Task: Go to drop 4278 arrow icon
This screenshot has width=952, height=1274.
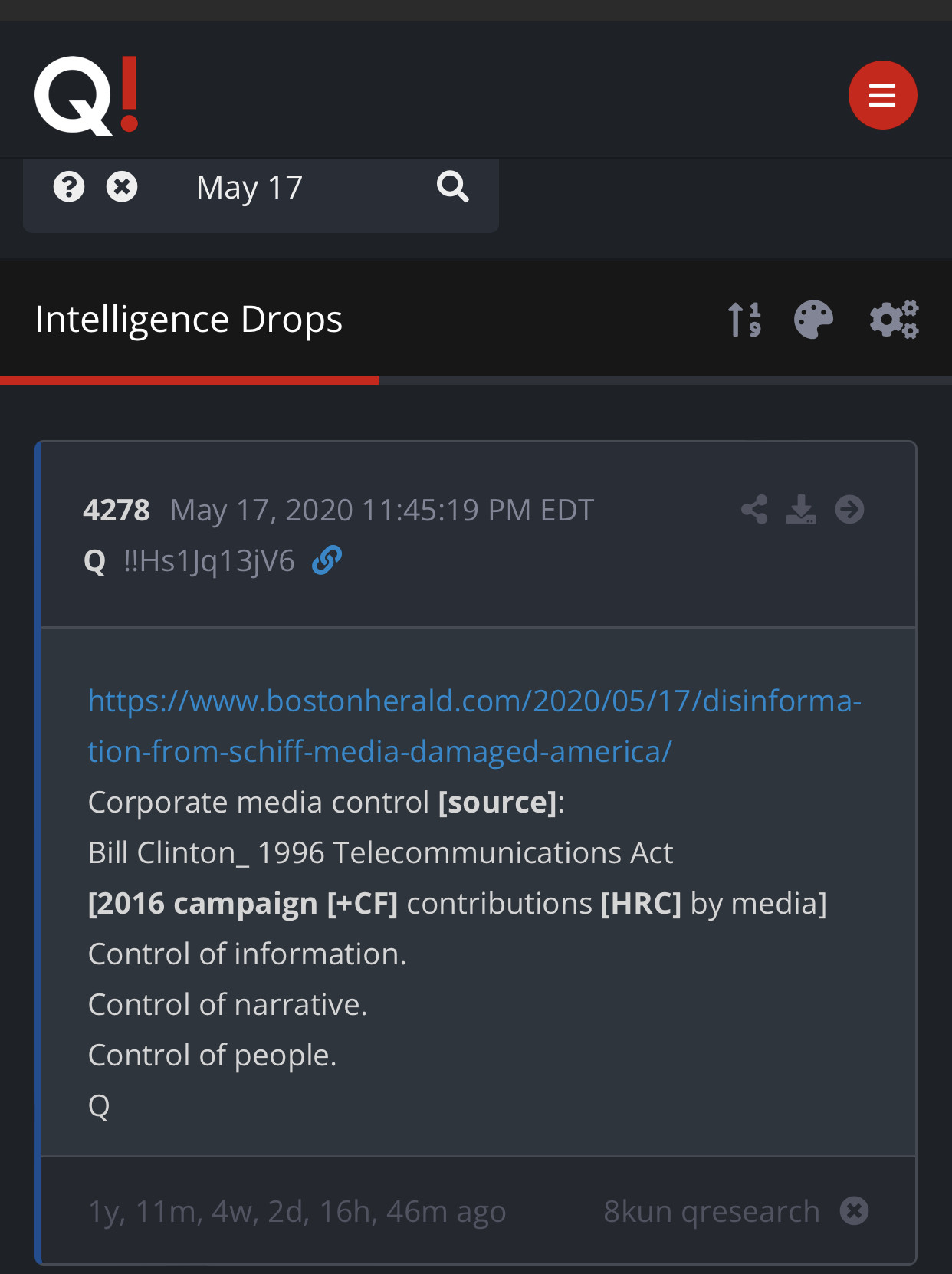Action: point(849,510)
